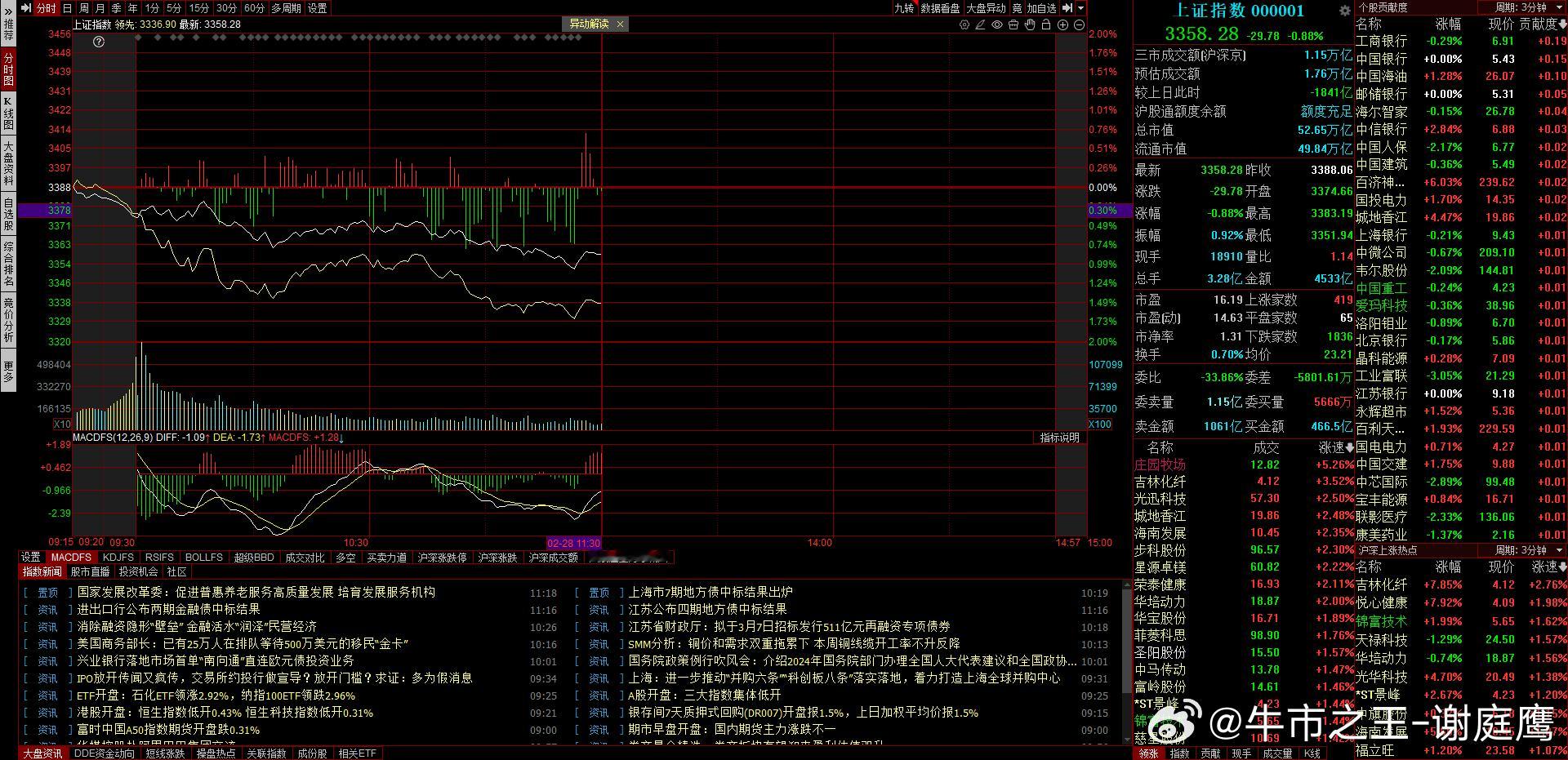
Task: Open 数据看盘 panel
Action: (x=940, y=8)
